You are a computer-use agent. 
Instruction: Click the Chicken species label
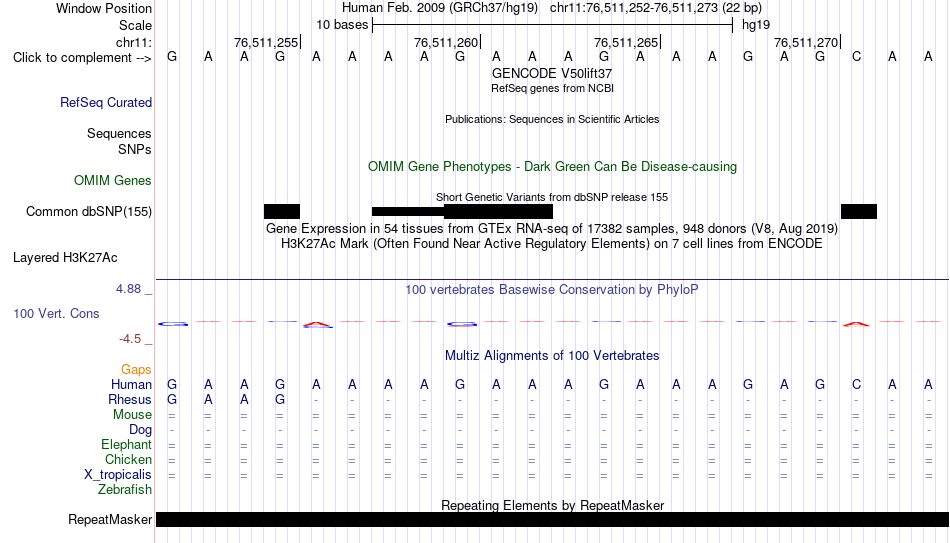point(128,459)
